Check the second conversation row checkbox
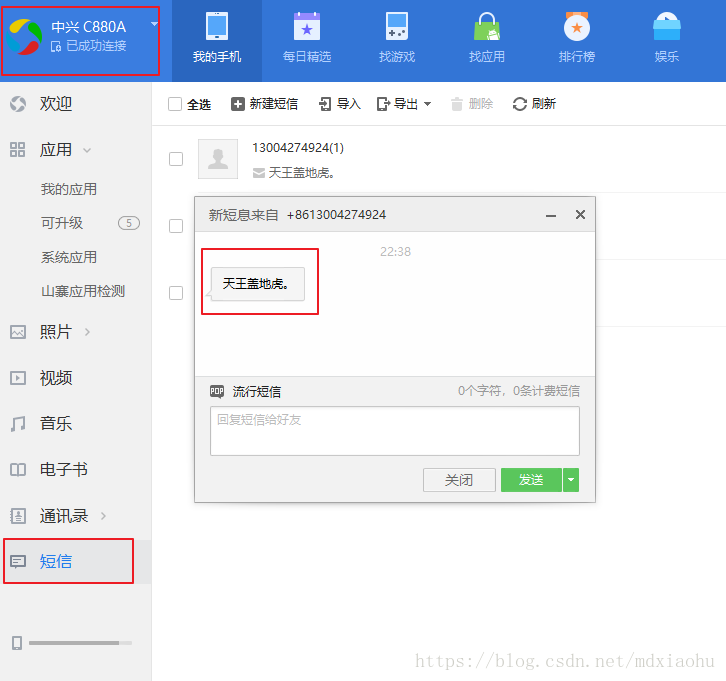Screen dimensions: 726x681 pos(175,226)
